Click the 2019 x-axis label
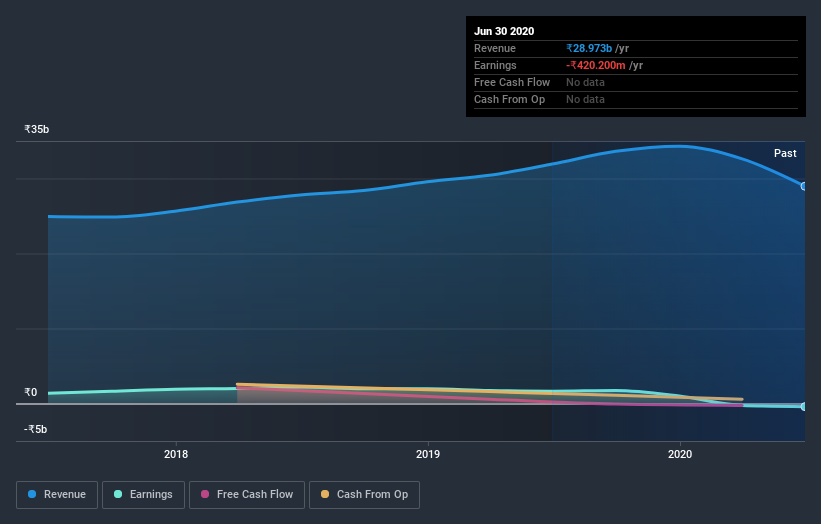The width and height of the screenshot is (821, 524). [x=428, y=454]
